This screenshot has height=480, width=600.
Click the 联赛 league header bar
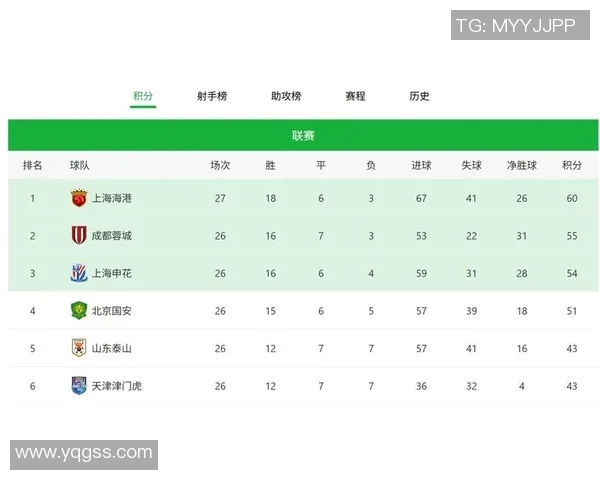[x=303, y=135]
